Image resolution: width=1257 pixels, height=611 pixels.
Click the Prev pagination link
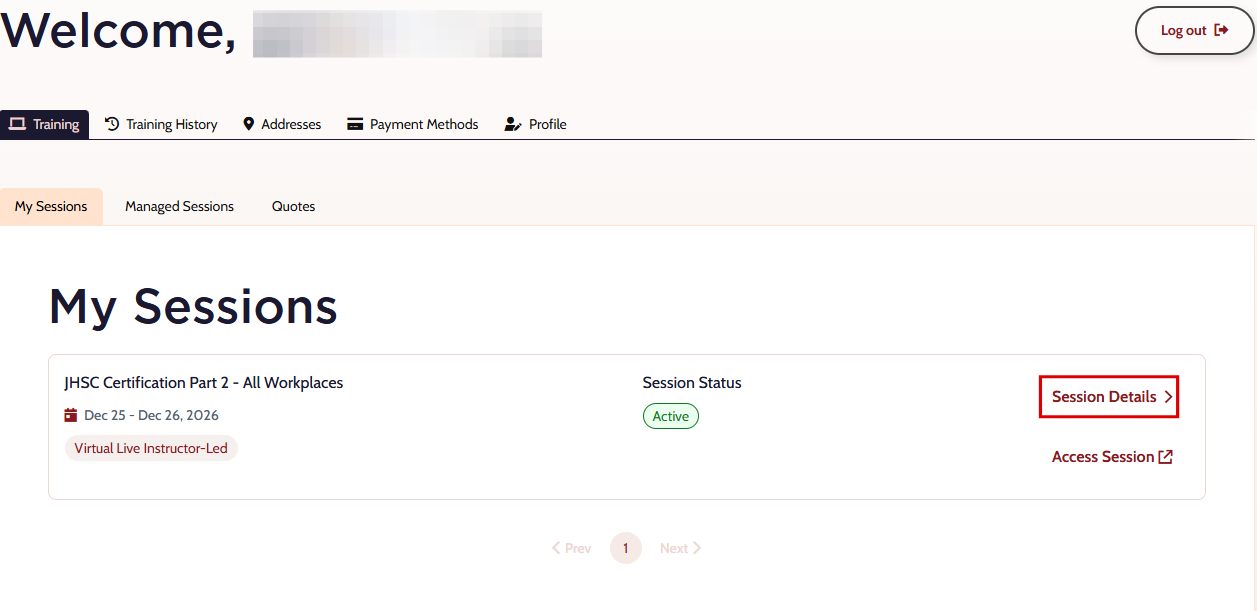click(572, 548)
